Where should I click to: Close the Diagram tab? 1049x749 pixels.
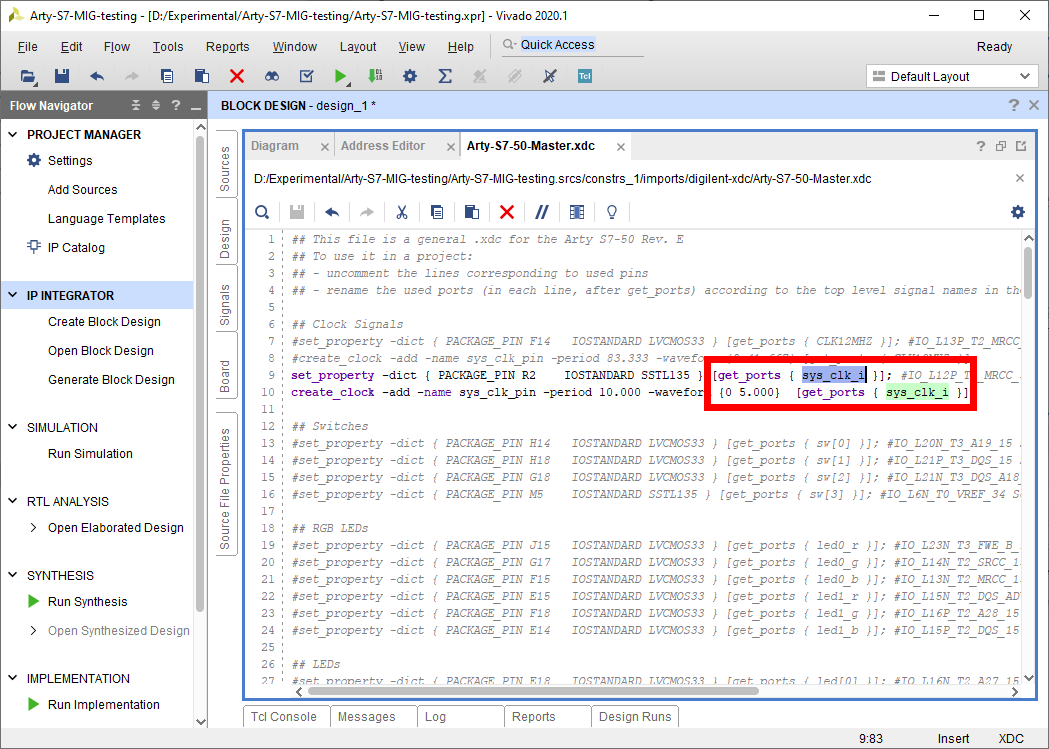coord(324,147)
